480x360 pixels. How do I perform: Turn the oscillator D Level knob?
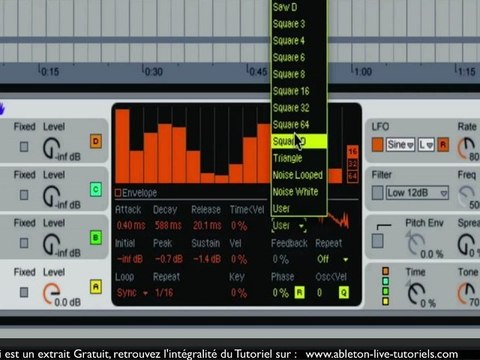51,148
